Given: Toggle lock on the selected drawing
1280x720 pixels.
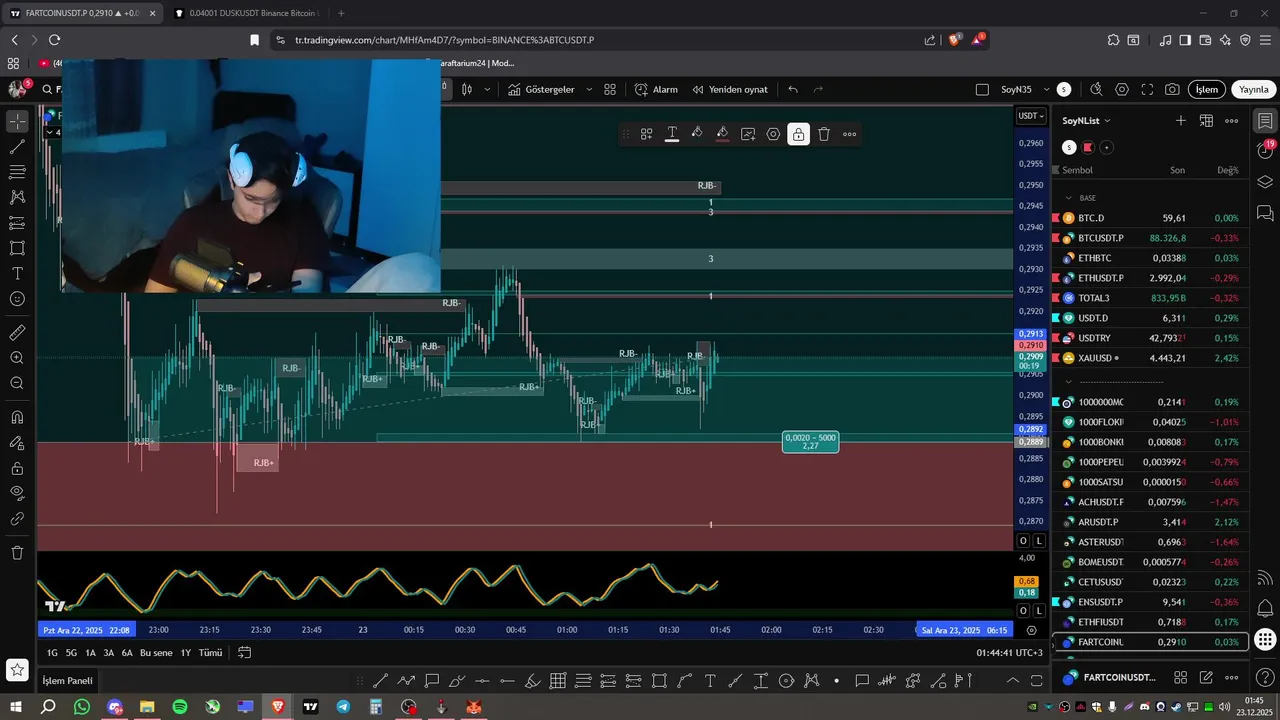Looking at the screenshot, I should point(798,134).
